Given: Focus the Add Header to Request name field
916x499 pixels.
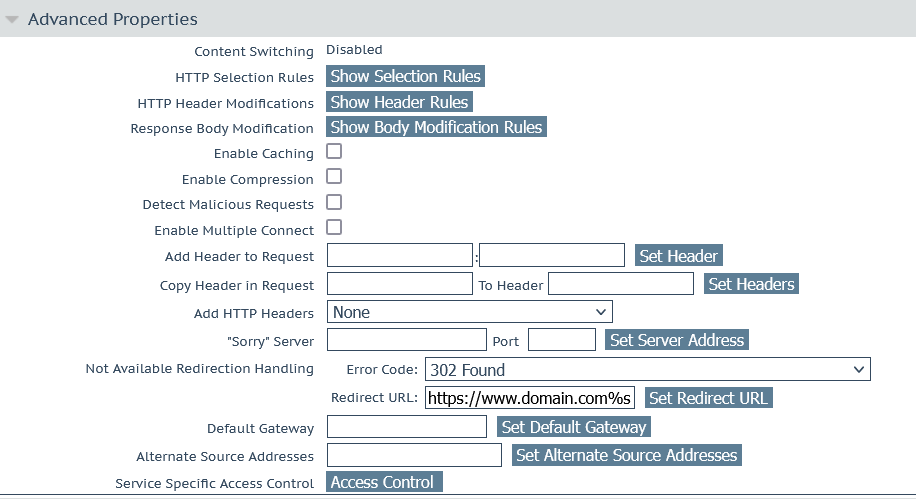Looking at the screenshot, I should coord(400,255).
